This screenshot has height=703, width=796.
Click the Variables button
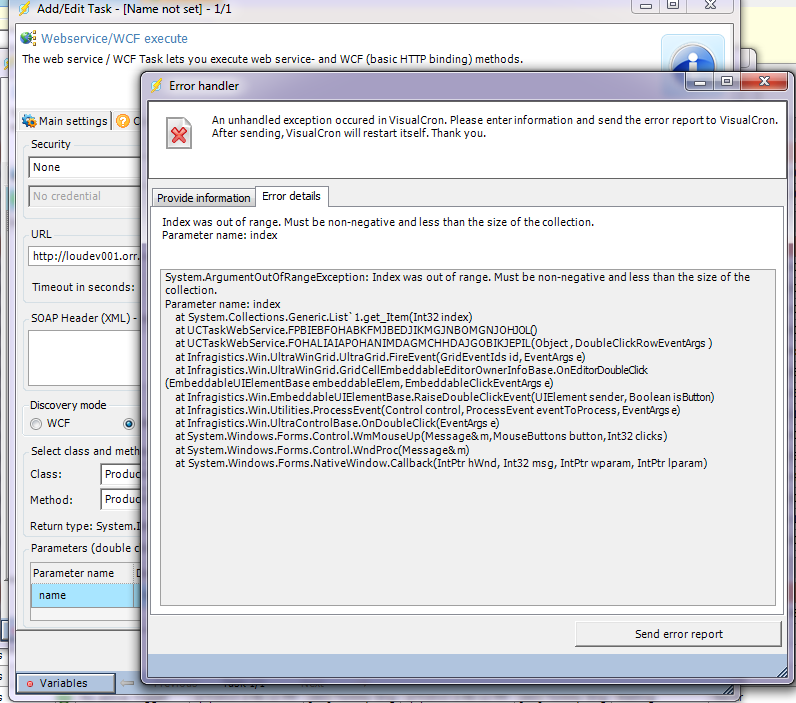tap(65, 683)
